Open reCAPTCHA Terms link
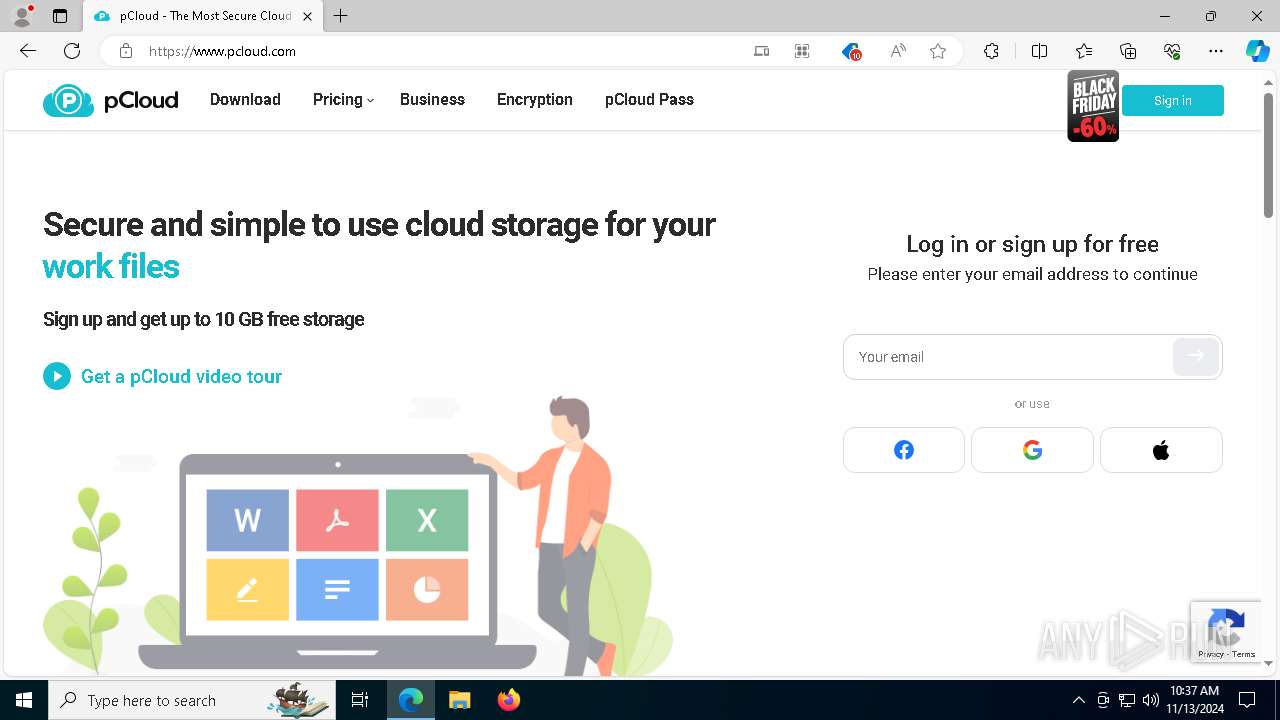The width and height of the screenshot is (1280, 720). [x=1244, y=654]
